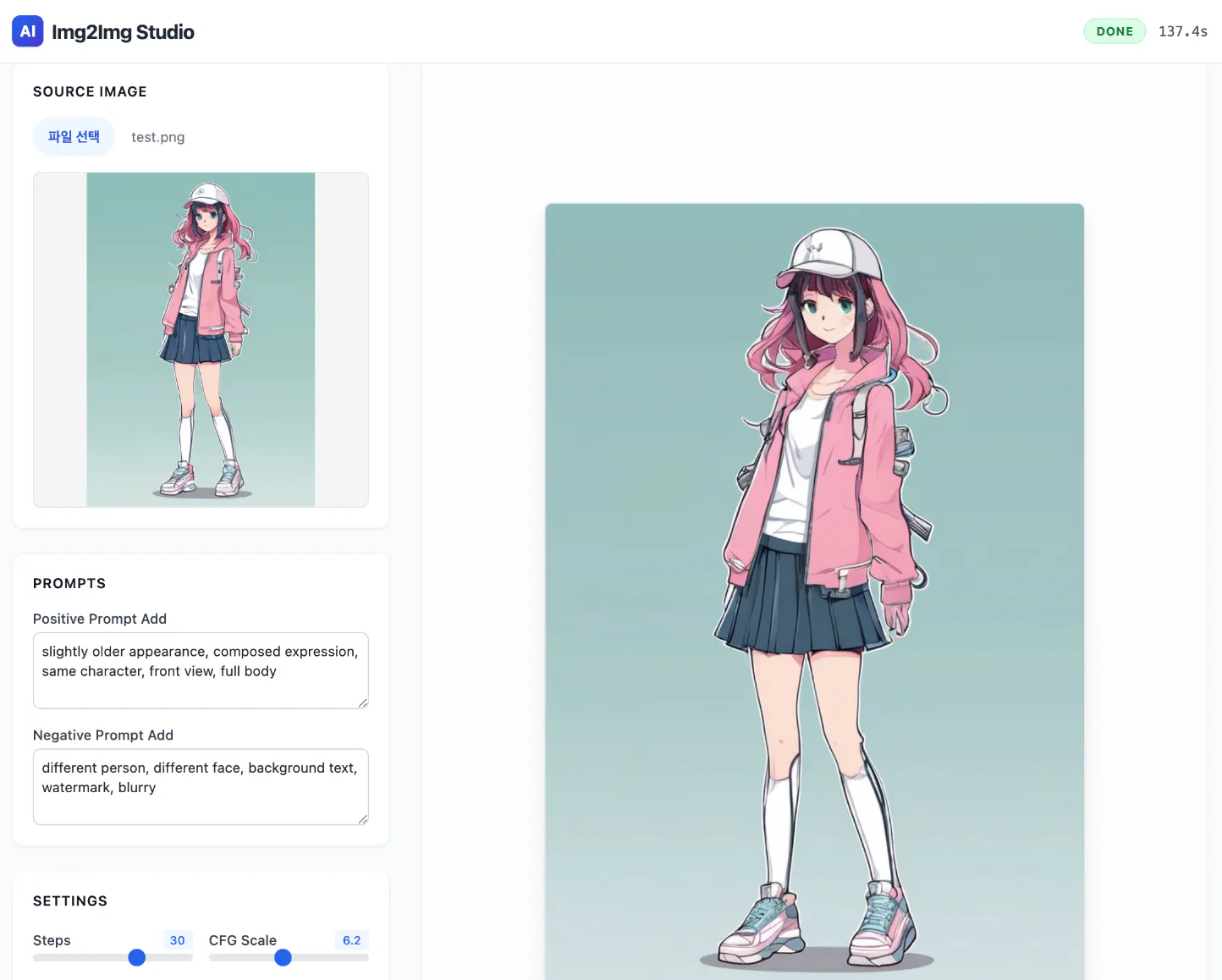1222x980 pixels.
Task: Click the AI logo icon
Action: (27, 31)
